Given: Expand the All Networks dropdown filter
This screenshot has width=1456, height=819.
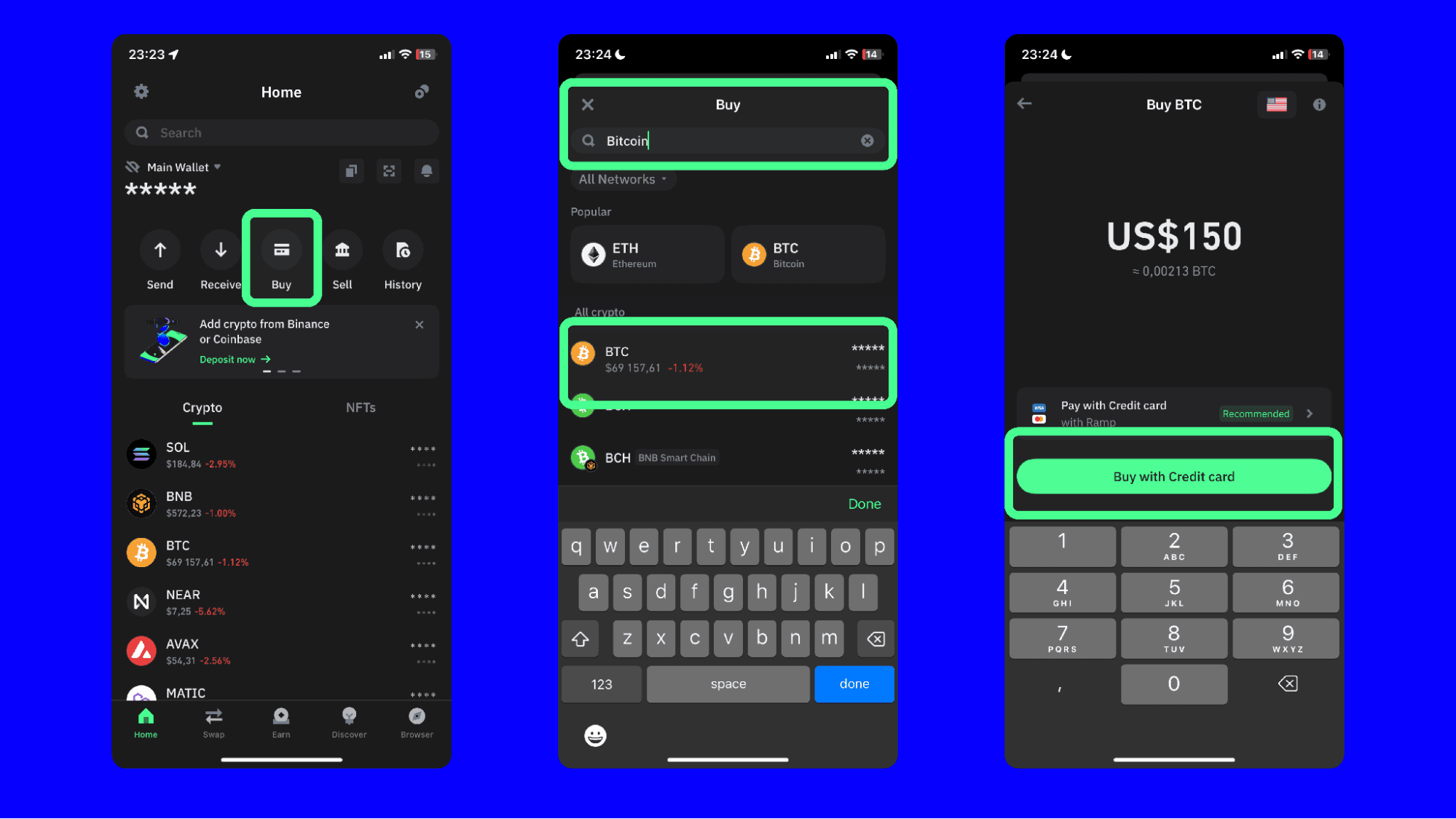Looking at the screenshot, I should coord(621,179).
